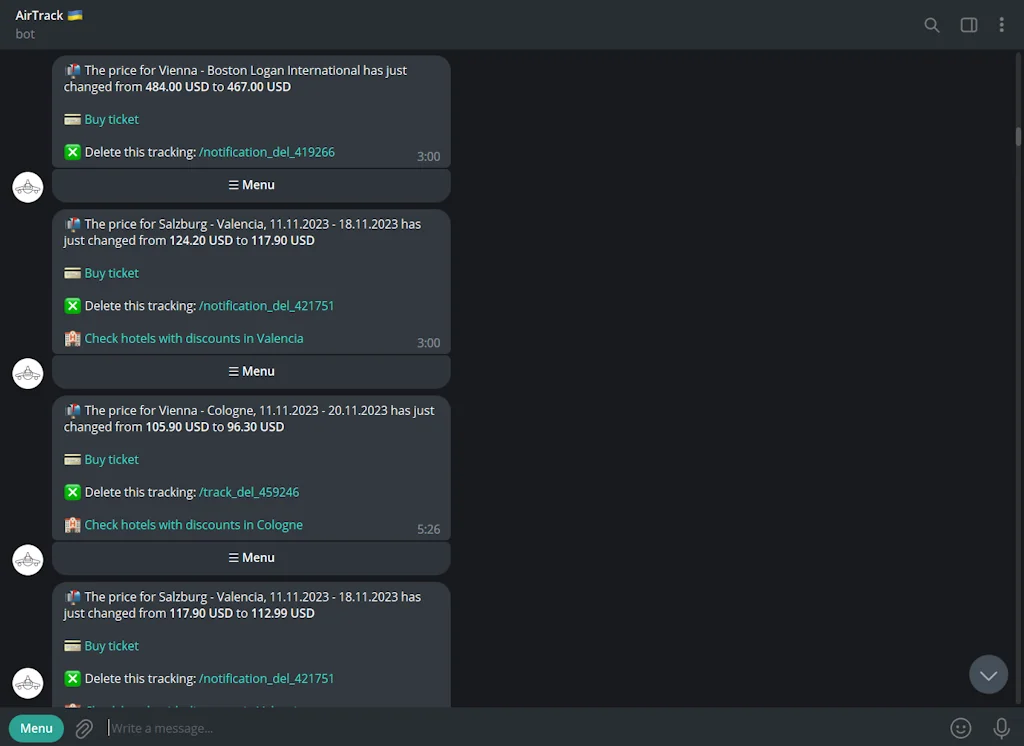Attach a file with the paperclip
The height and width of the screenshot is (746, 1024).
point(84,728)
